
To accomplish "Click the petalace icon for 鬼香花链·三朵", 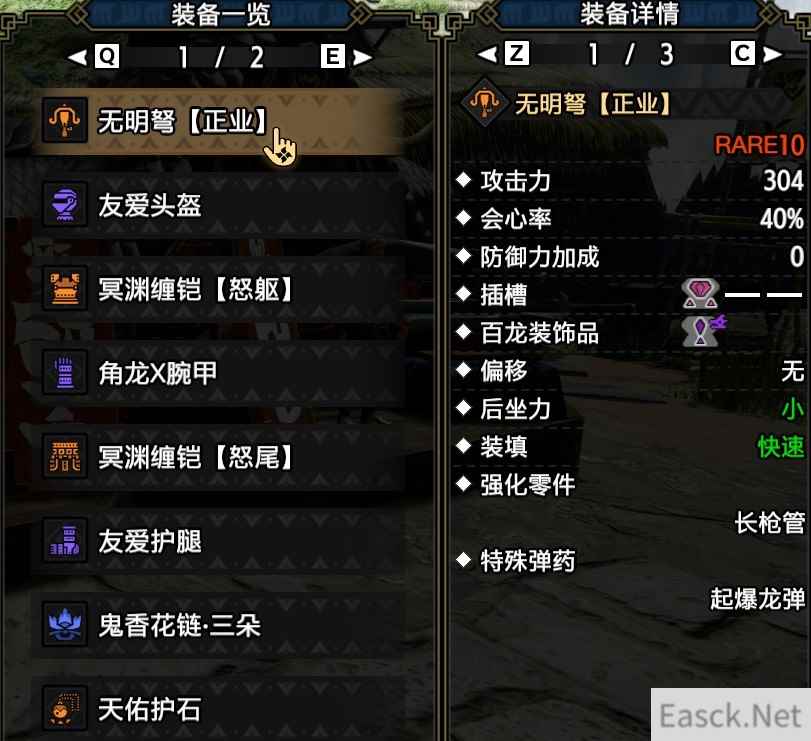I will 65,625.
